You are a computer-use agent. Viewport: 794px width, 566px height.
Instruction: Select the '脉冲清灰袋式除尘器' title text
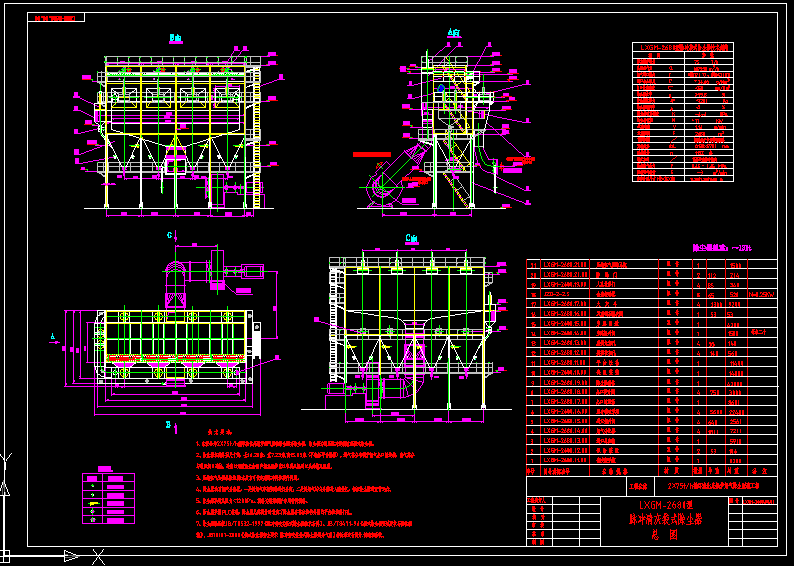pyautogui.click(x=665, y=519)
